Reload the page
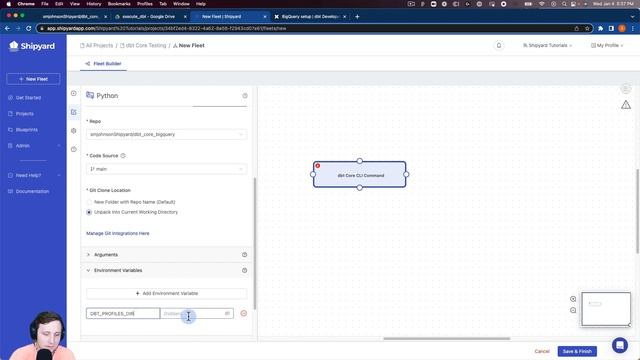 (x=29, y=28)
